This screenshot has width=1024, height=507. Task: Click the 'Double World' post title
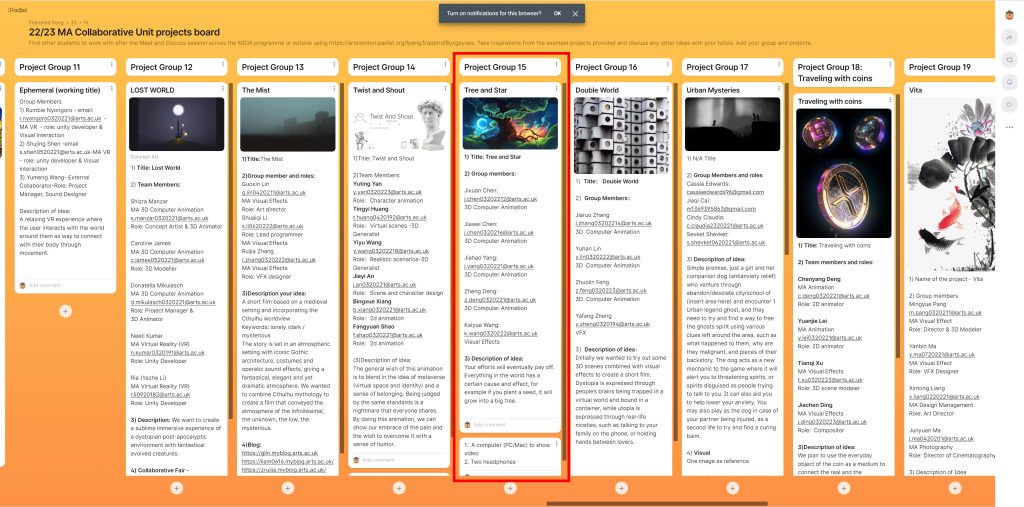pyautogui.click(x=597, y=90)
